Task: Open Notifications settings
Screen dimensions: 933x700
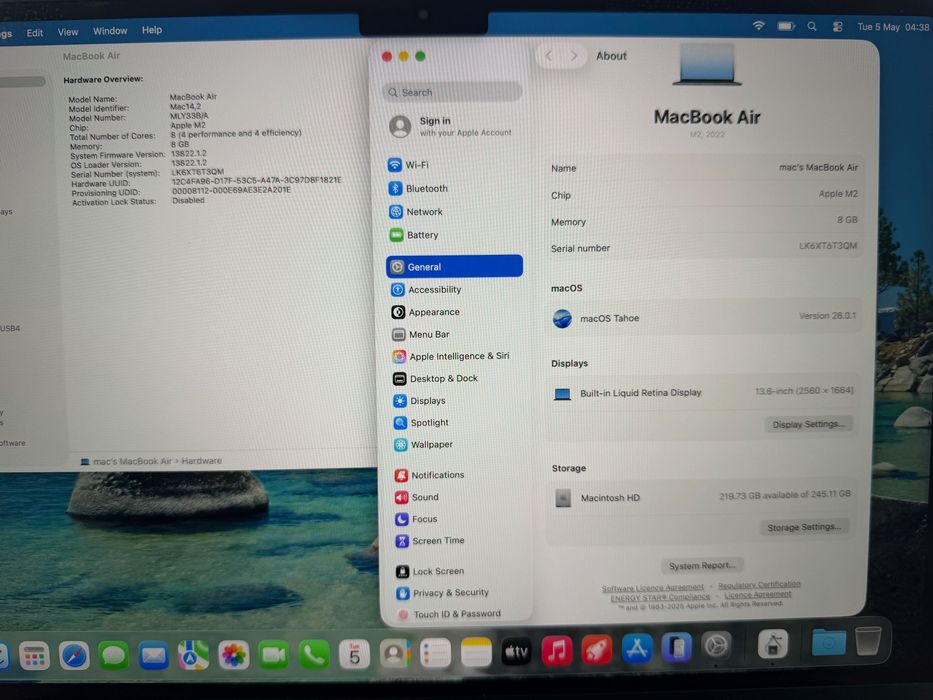Action: click(429, 475)
